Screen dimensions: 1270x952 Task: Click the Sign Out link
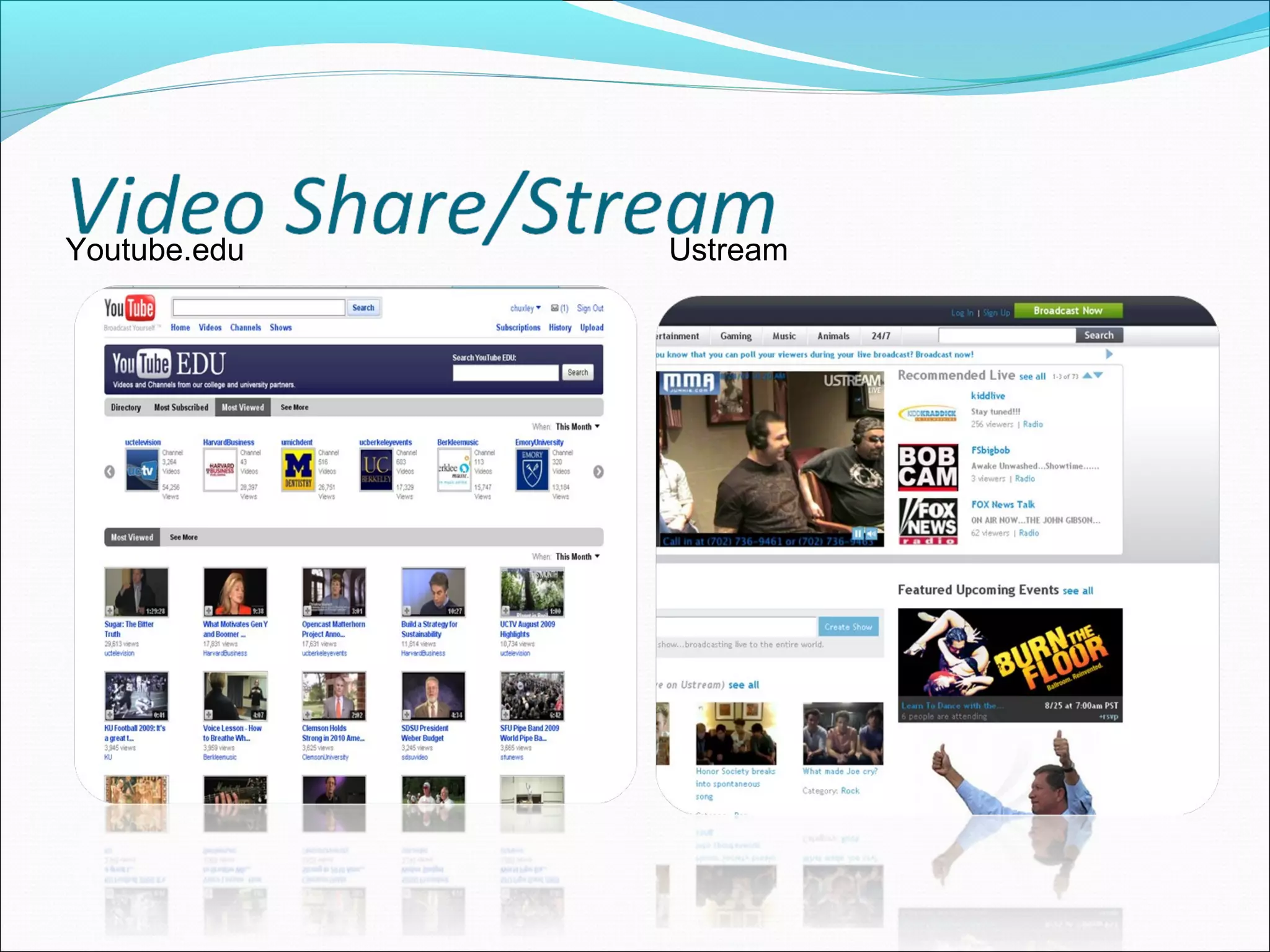pyautogui.click(x=590, y=308)
